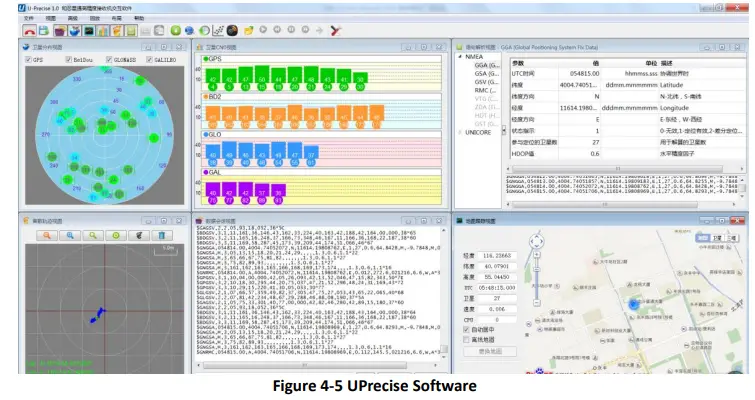Uncheck the BeiDou checkbox in sky plot
Screen dimensions: 755x400
tap(69, 60)
